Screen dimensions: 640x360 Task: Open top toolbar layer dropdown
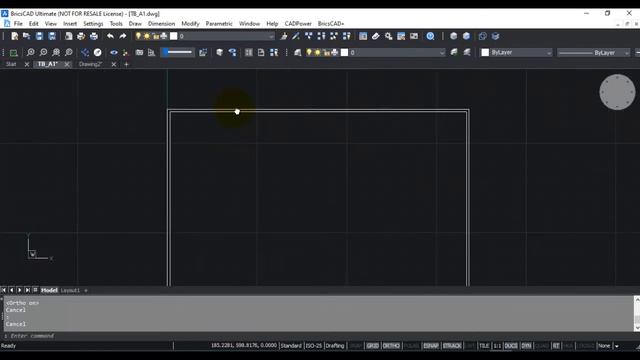click(271, 36)
